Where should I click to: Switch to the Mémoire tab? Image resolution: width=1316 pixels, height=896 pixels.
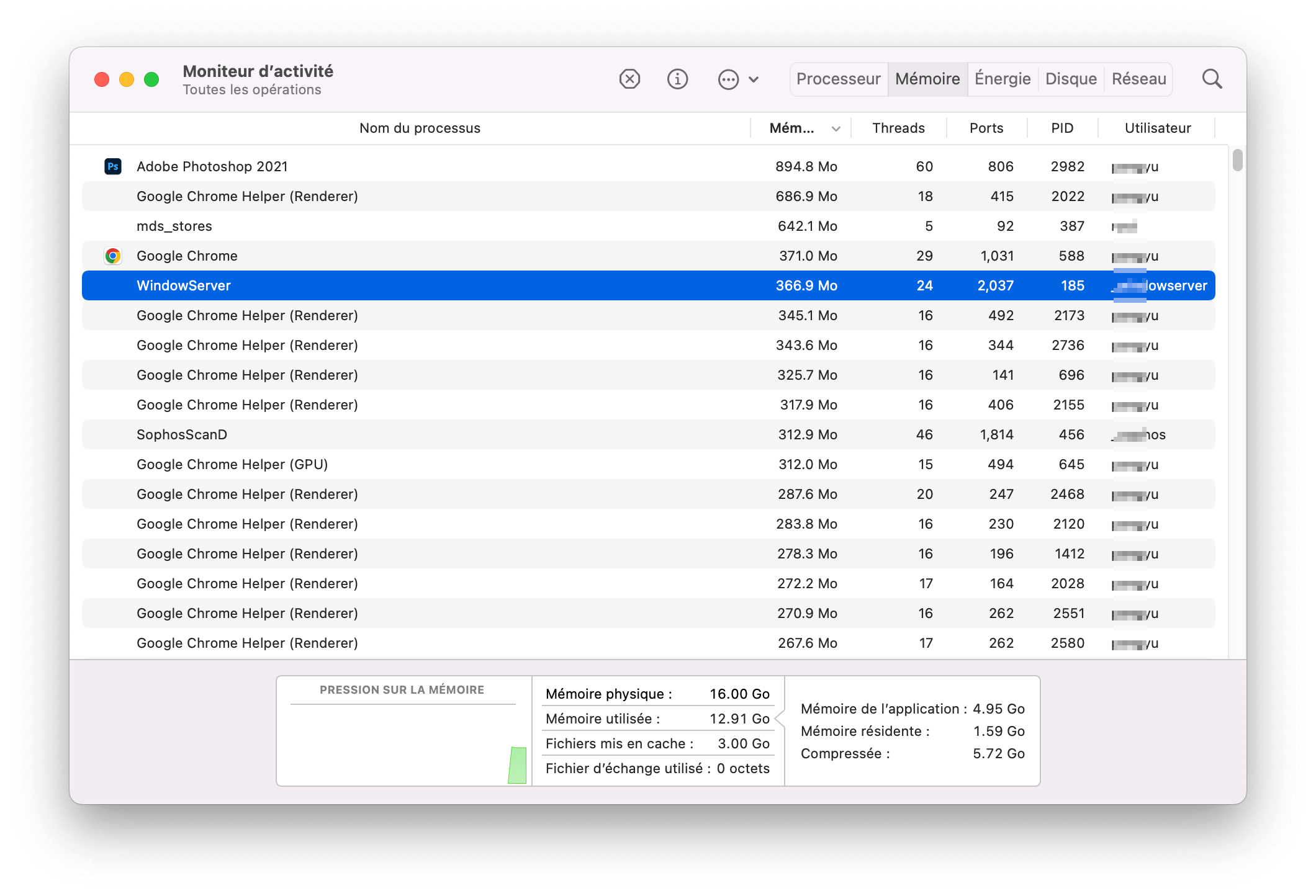(927, 79)
